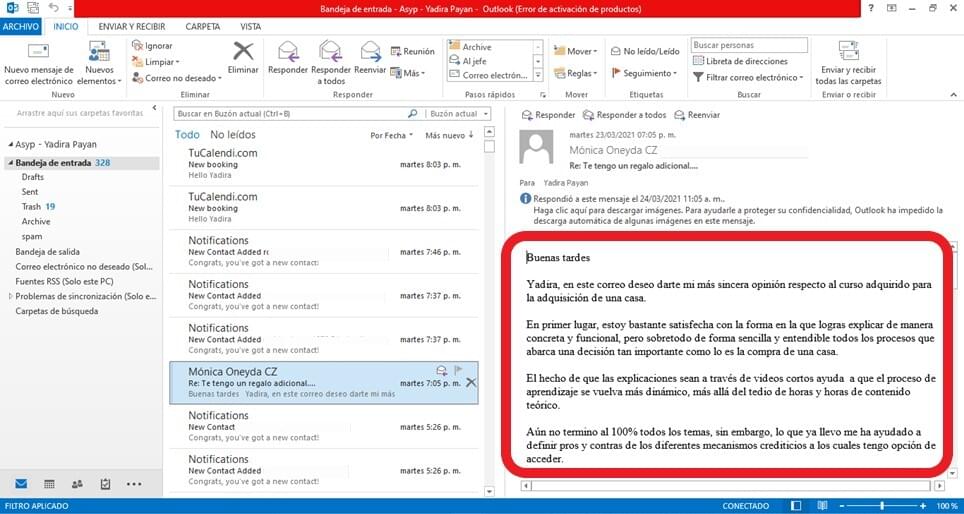Reply with a Reunión meeting

(412, 52)
